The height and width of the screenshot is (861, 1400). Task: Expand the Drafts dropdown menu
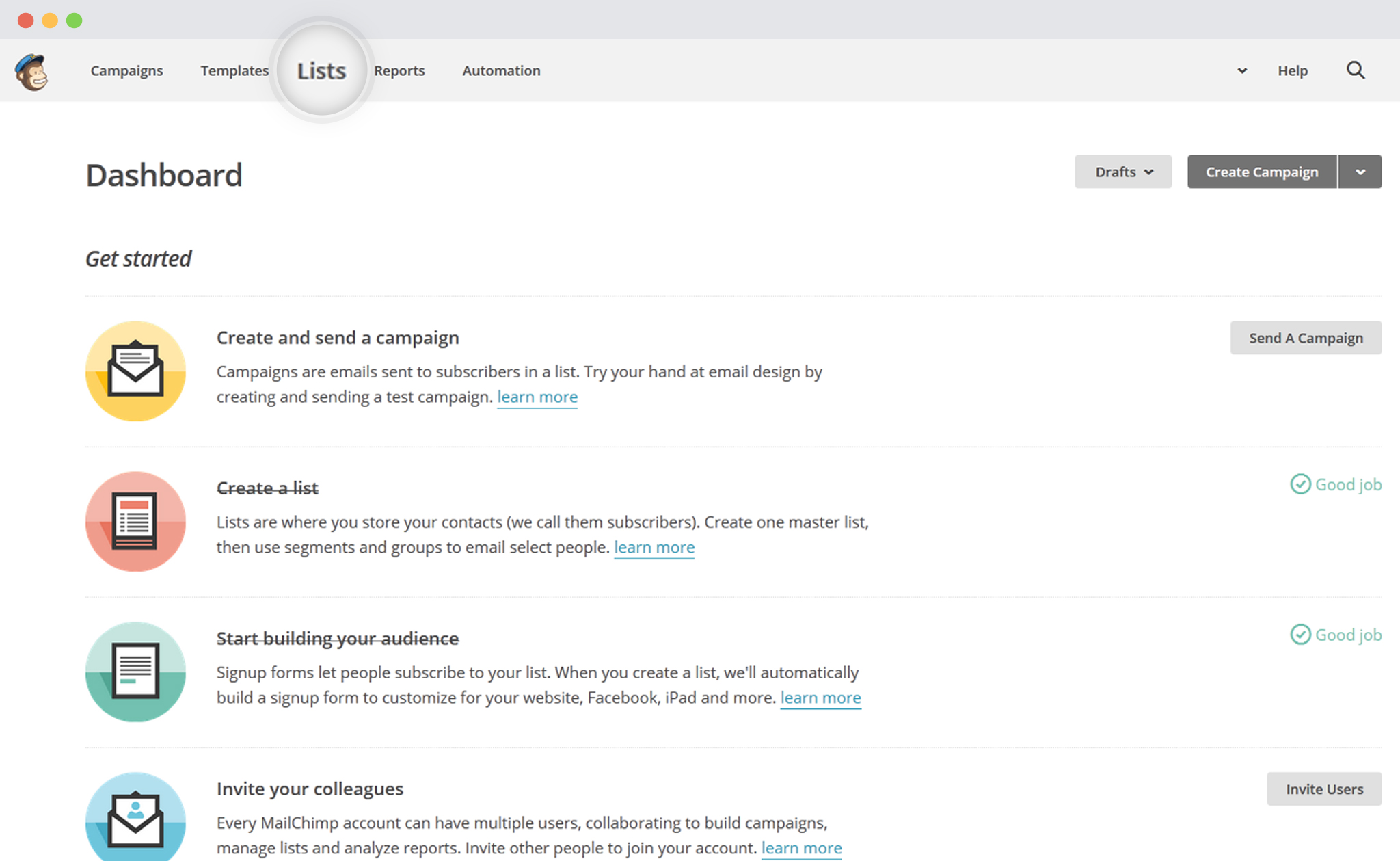coord(1122,171)
